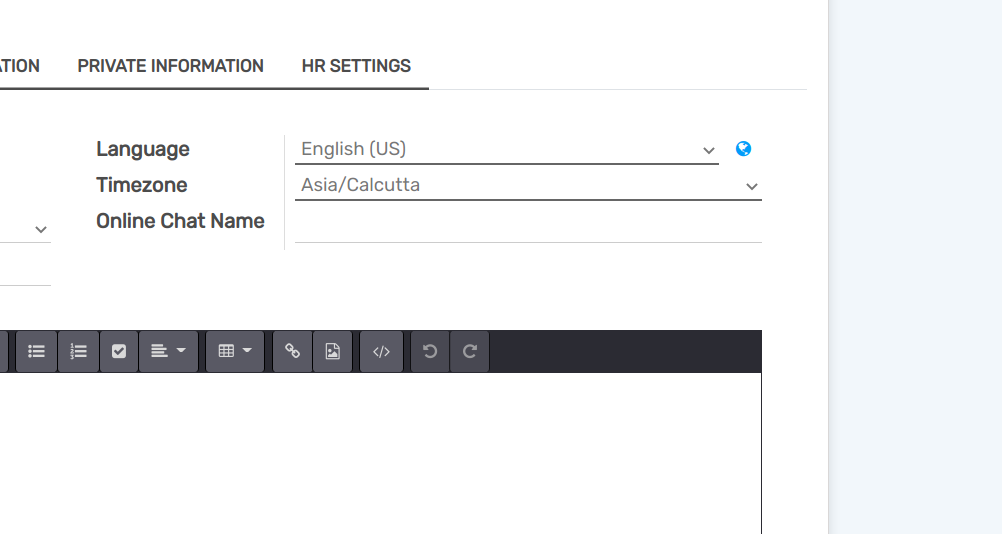The width and height of the screenshot is (1002, 534).
Task: Open the insert table dropdown
Action: [x=235, y=351]
